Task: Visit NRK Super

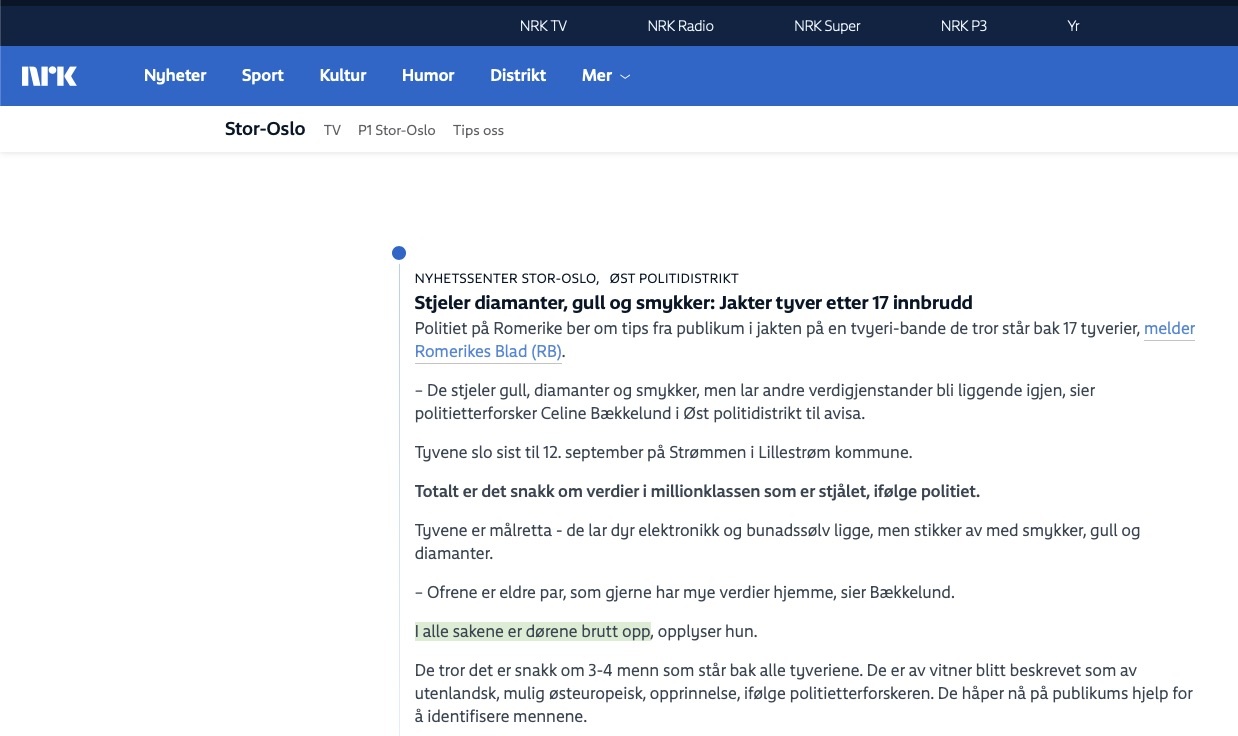Action: pyautogui.click(x=827, y=26)
